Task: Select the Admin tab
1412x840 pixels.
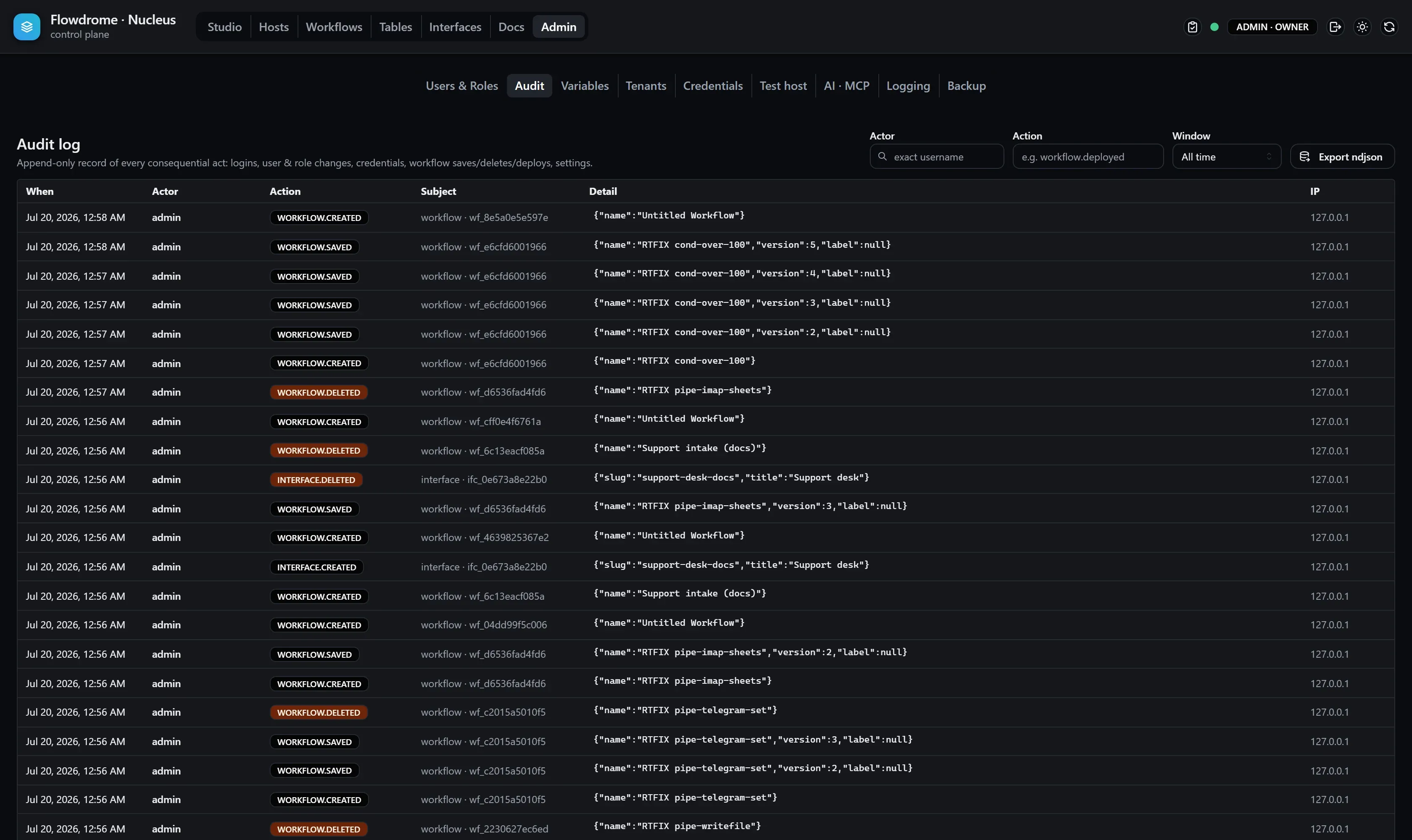Action: coord(558,26)
